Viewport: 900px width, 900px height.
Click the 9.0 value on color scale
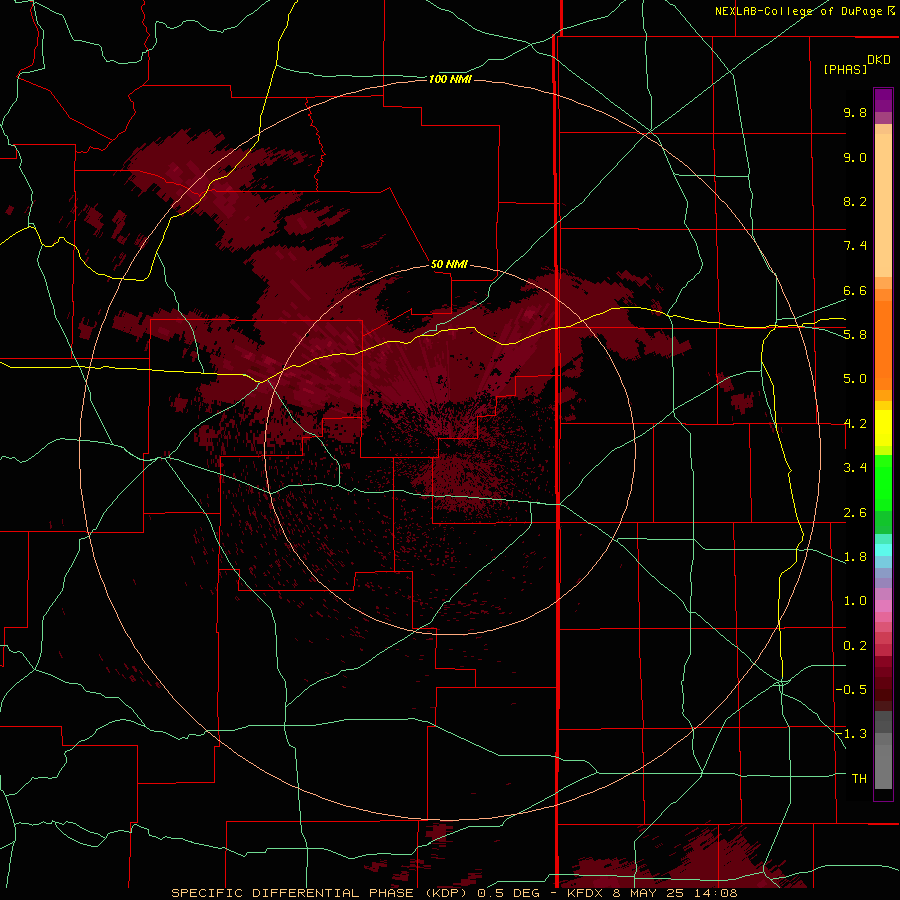pos(855,157)
